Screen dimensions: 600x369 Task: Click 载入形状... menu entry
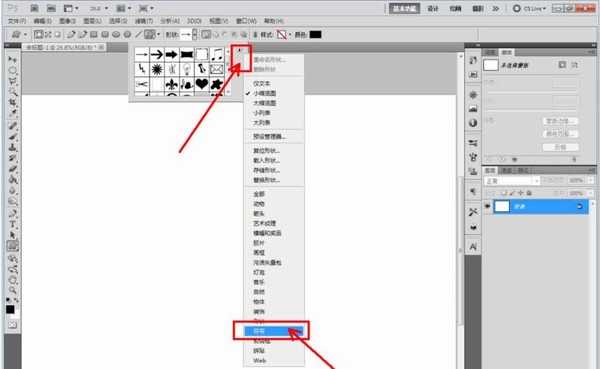tap(266, 160)
